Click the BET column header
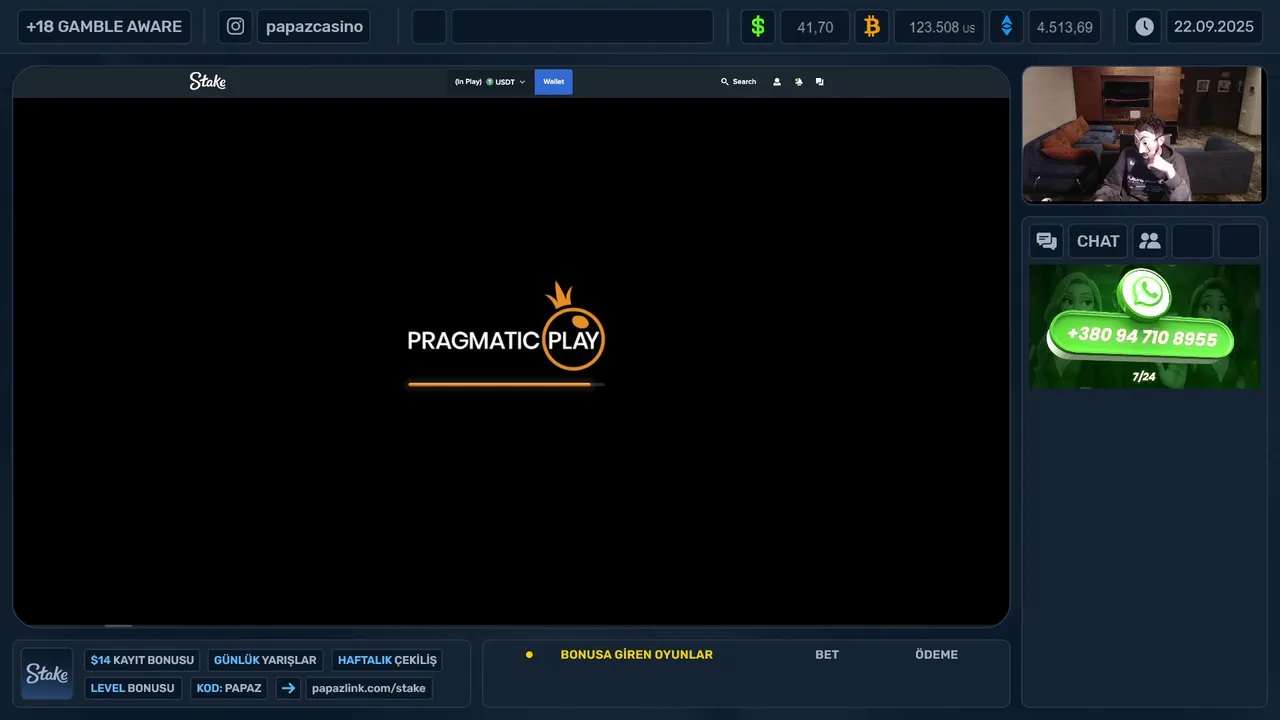Screen dimensions: 1280x720 click(x=827, y=655)
